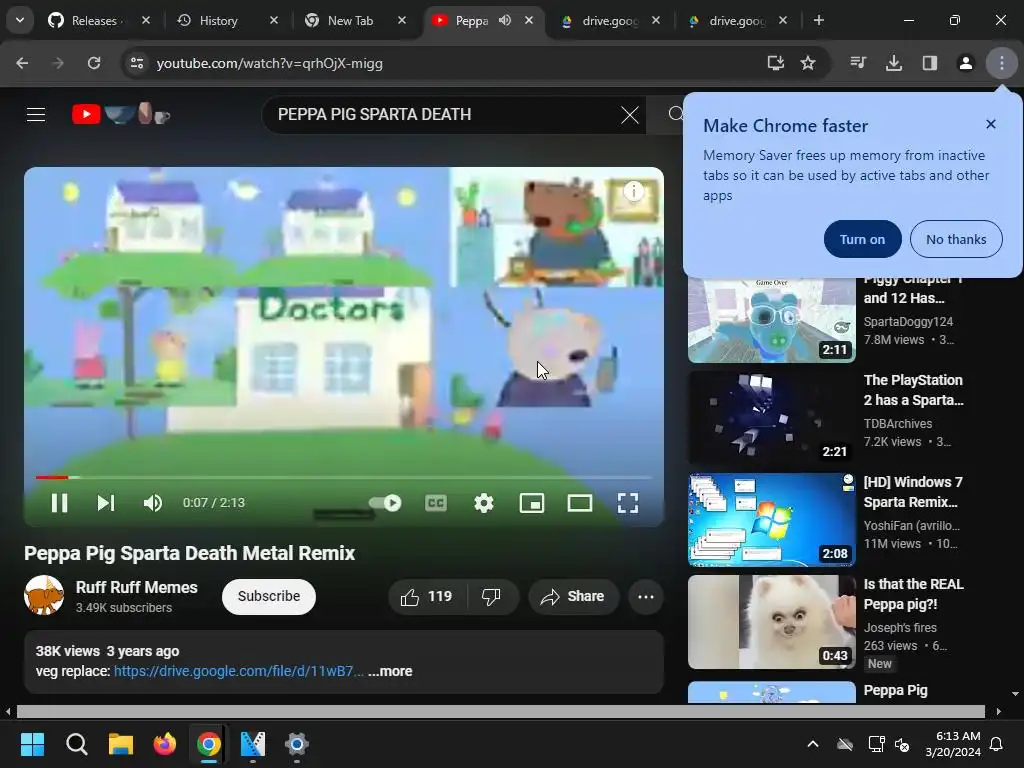The height and width of the screenshot is (768, 1024).
Task: Open File Explorer from the taskbar
Action: coord(121,744)
